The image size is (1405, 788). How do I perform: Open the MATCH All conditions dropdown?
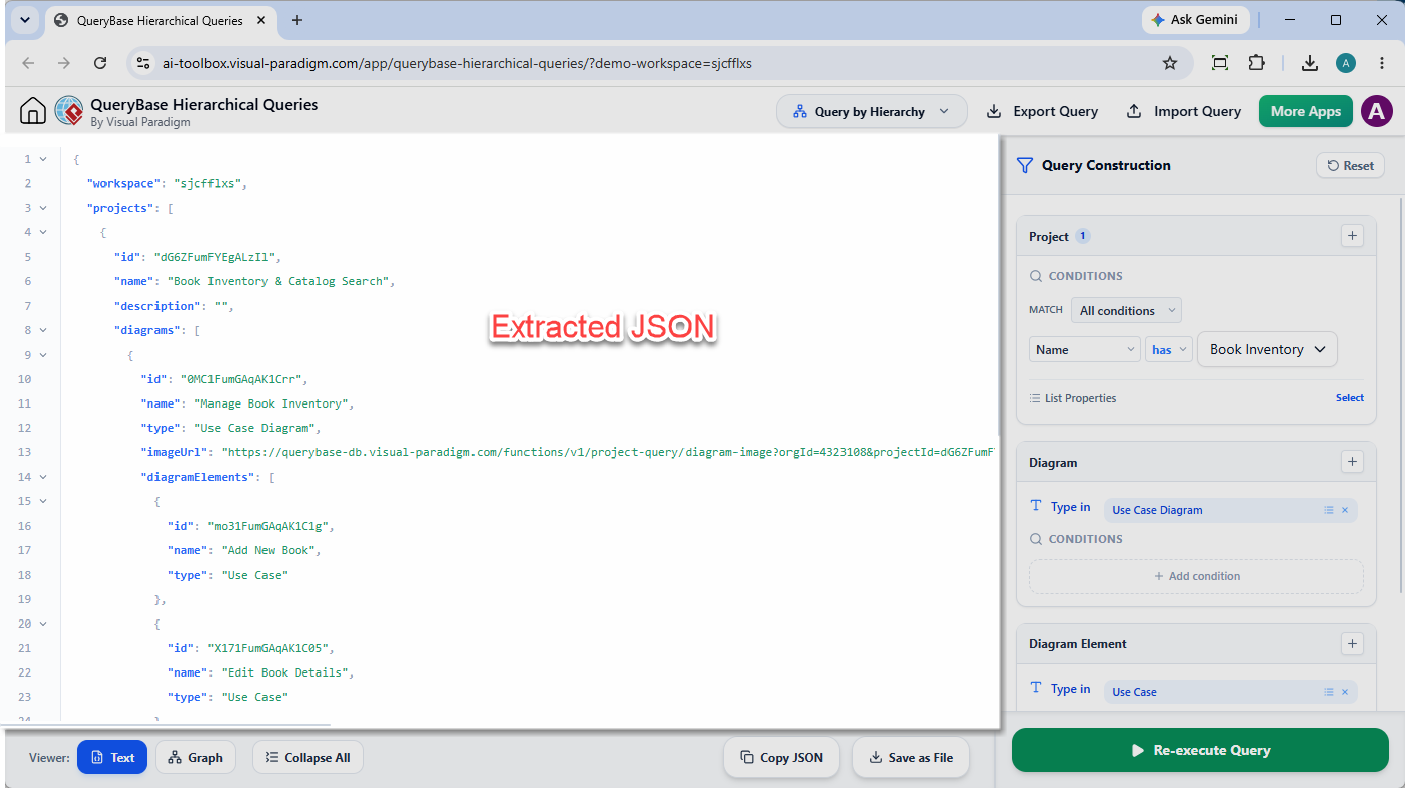[1126, 310]
